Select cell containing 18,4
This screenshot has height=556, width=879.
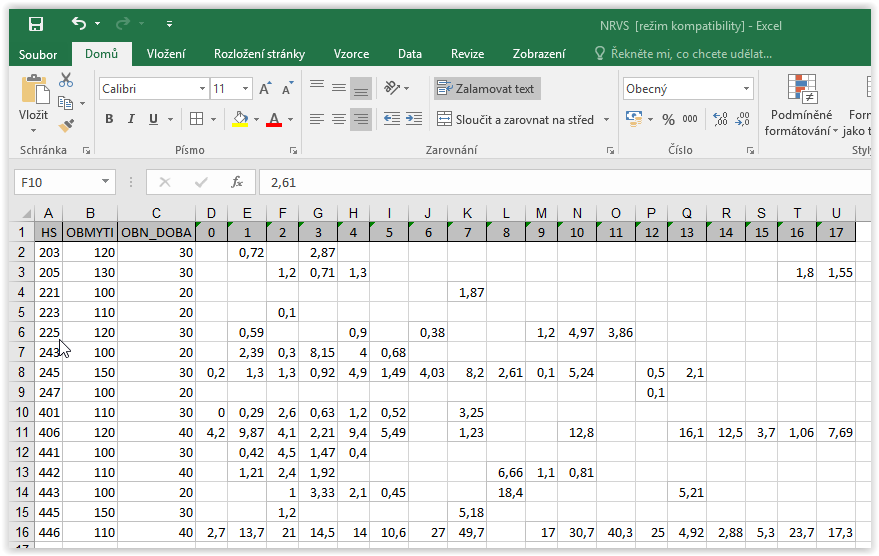pyautogui.click(x=506, y=492)
